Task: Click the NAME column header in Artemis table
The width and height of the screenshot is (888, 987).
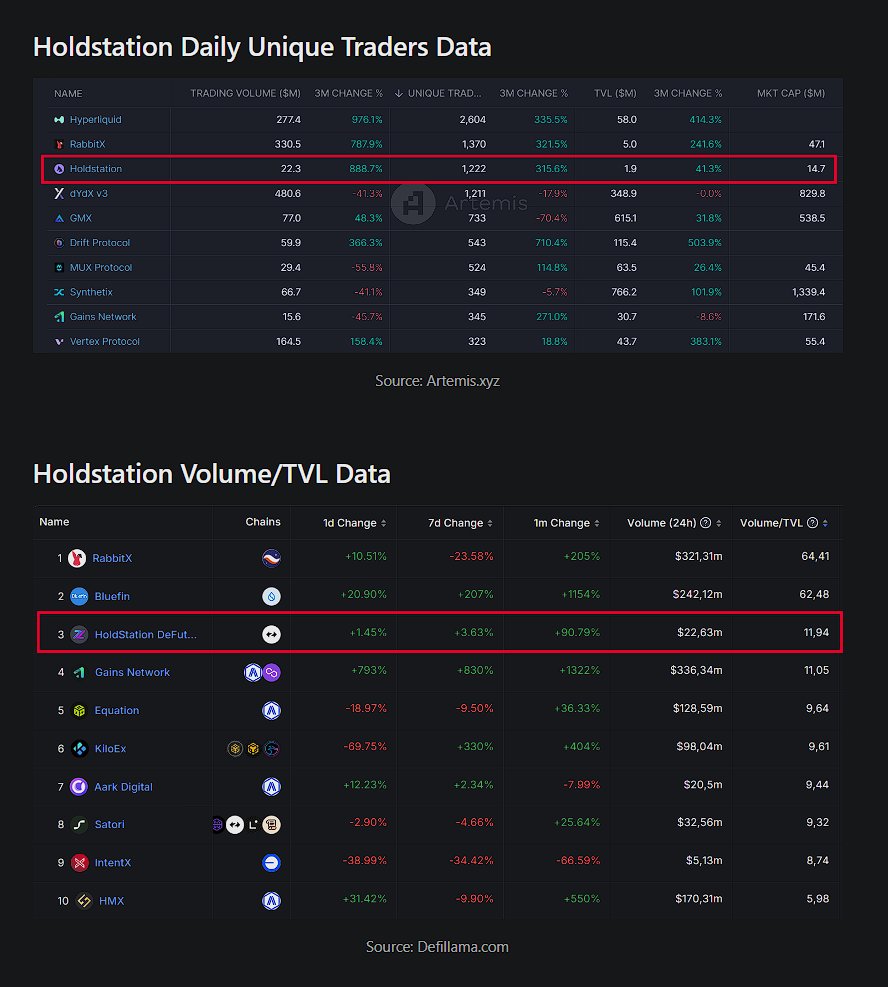Action: [68, 94]
